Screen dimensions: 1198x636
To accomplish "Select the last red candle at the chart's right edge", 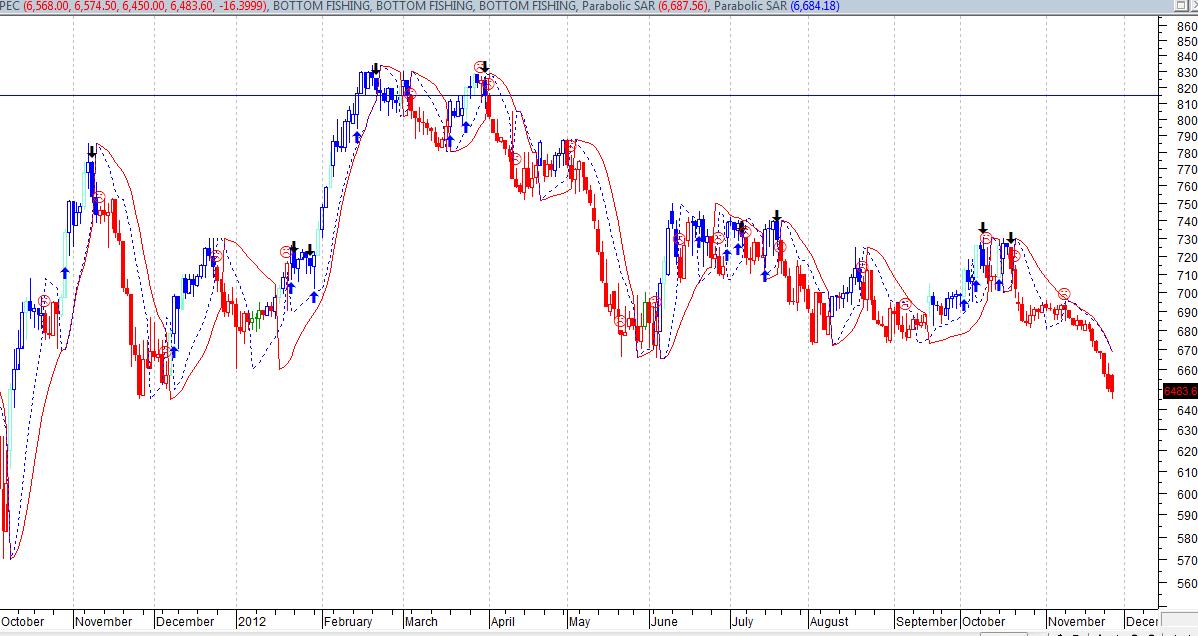I will pyautogui.click(x=1111, y=383).
